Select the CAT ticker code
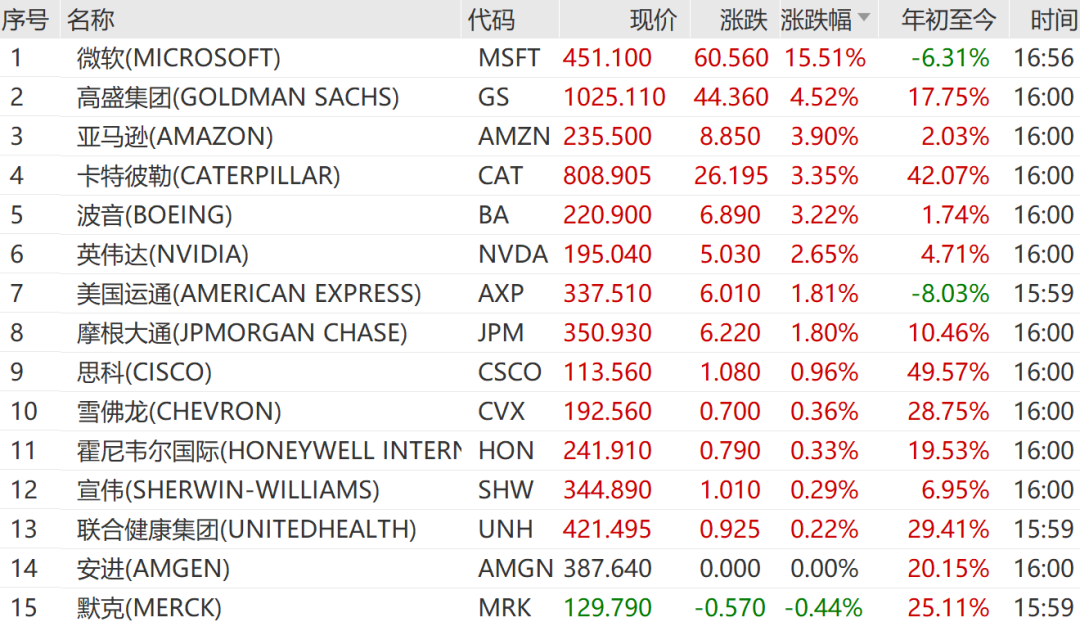Screen dimensions: 1080x622 [x=500, y=176]
